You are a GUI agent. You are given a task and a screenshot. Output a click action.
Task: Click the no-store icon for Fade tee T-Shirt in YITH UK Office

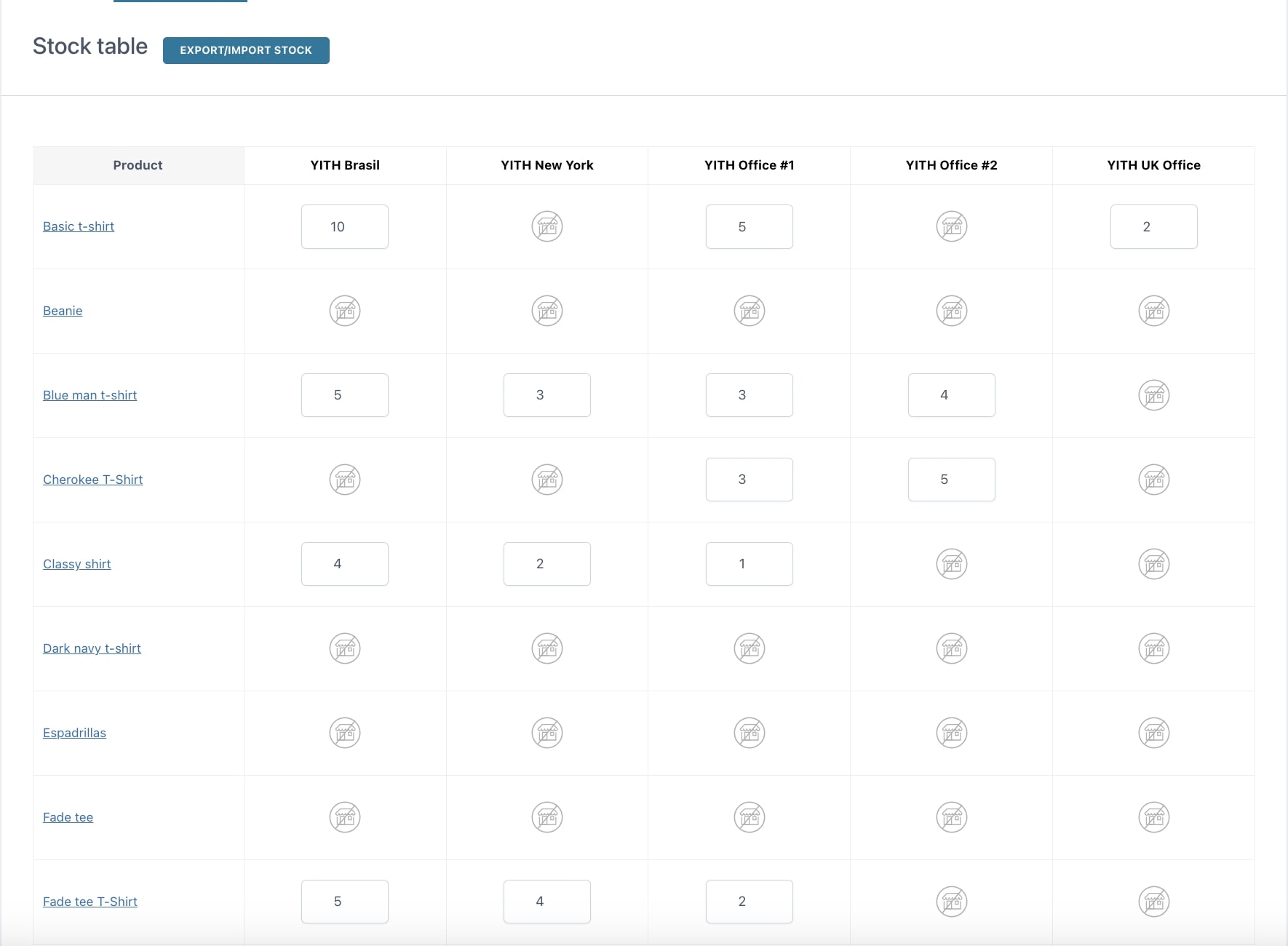click(1154, 902)
